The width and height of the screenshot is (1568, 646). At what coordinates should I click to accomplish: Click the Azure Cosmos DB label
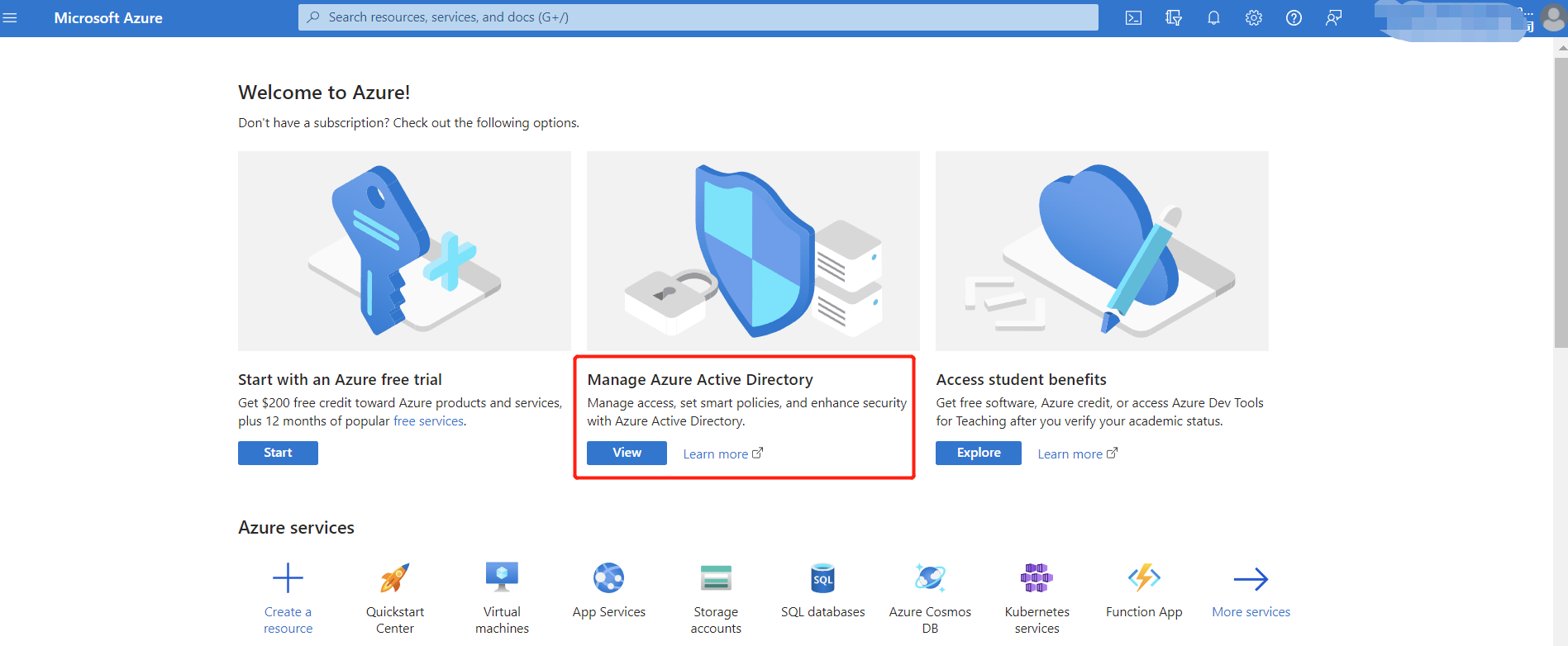point(930,620)
